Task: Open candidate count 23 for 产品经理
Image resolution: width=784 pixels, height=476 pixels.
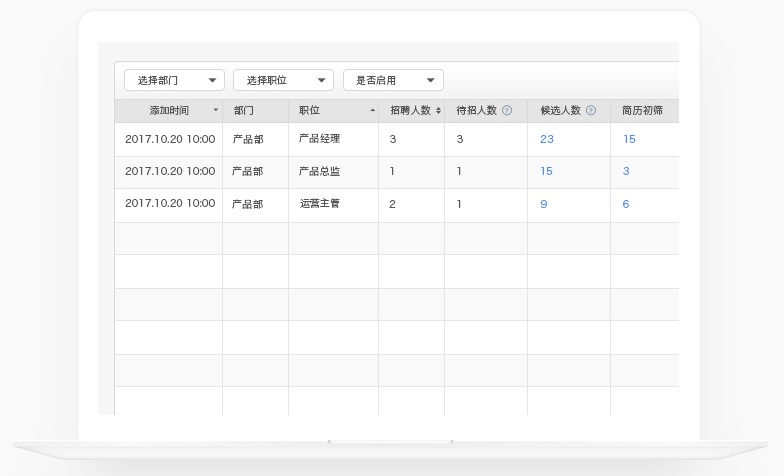Action: coord(546,139)
